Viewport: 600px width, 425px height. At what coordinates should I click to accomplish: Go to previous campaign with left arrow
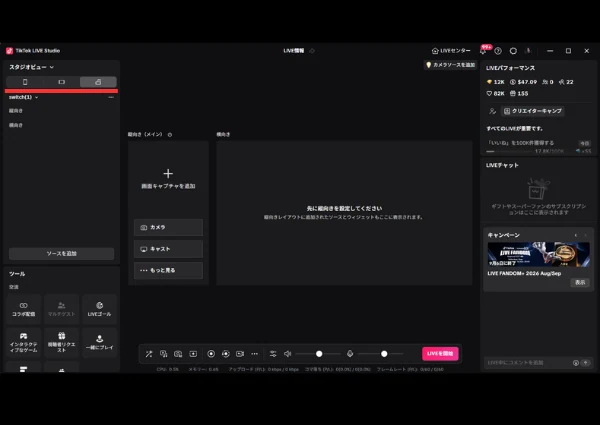click(x=576, y=235)
